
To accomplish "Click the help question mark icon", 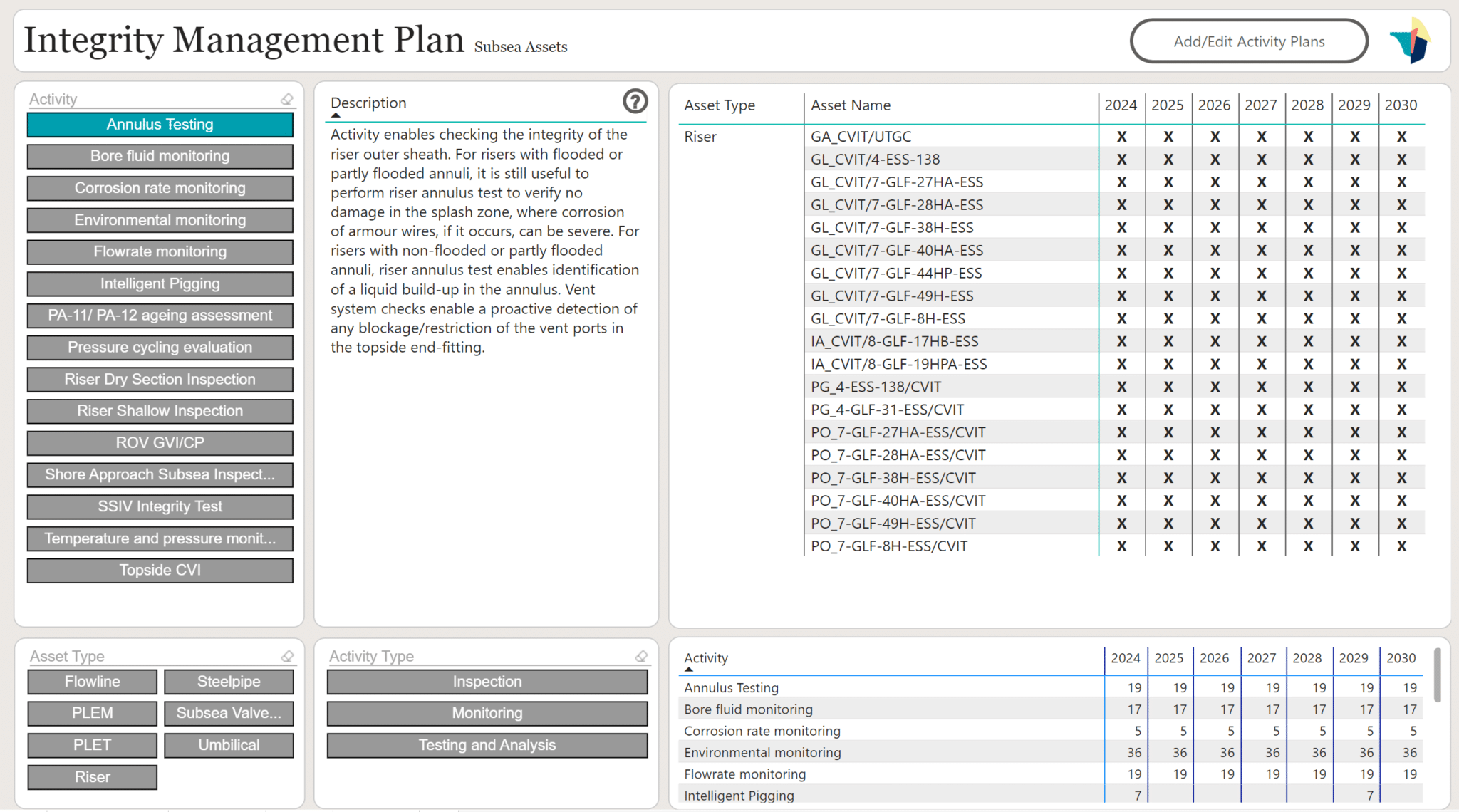I will click(635, 102).
